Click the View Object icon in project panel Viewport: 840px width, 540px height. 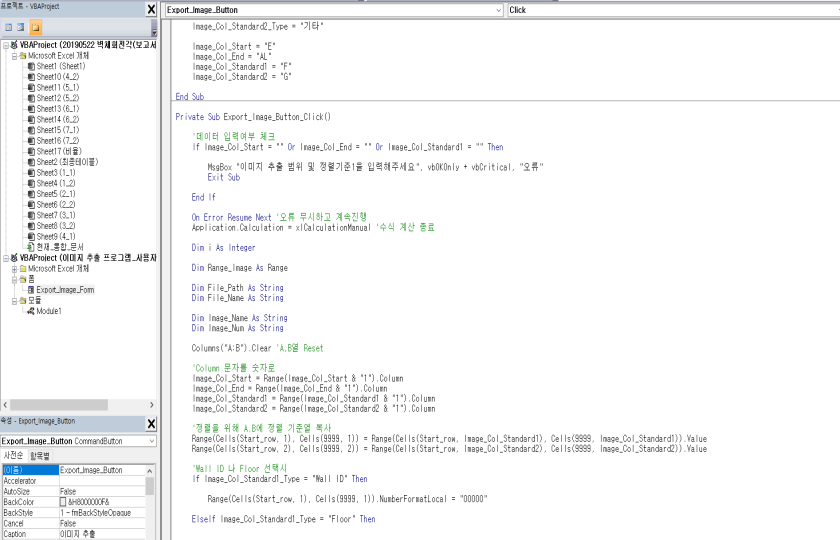click(21, 28)
